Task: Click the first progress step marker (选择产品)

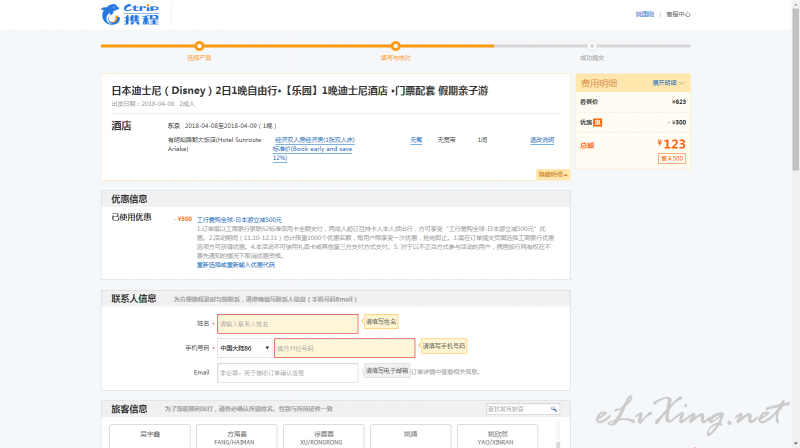Action: click(x=199, y=46)
